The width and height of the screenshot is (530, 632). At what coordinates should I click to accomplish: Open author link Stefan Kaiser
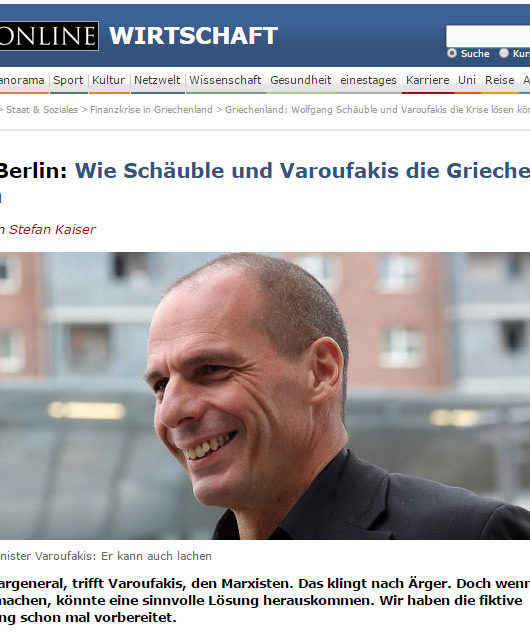coord(52,229)
